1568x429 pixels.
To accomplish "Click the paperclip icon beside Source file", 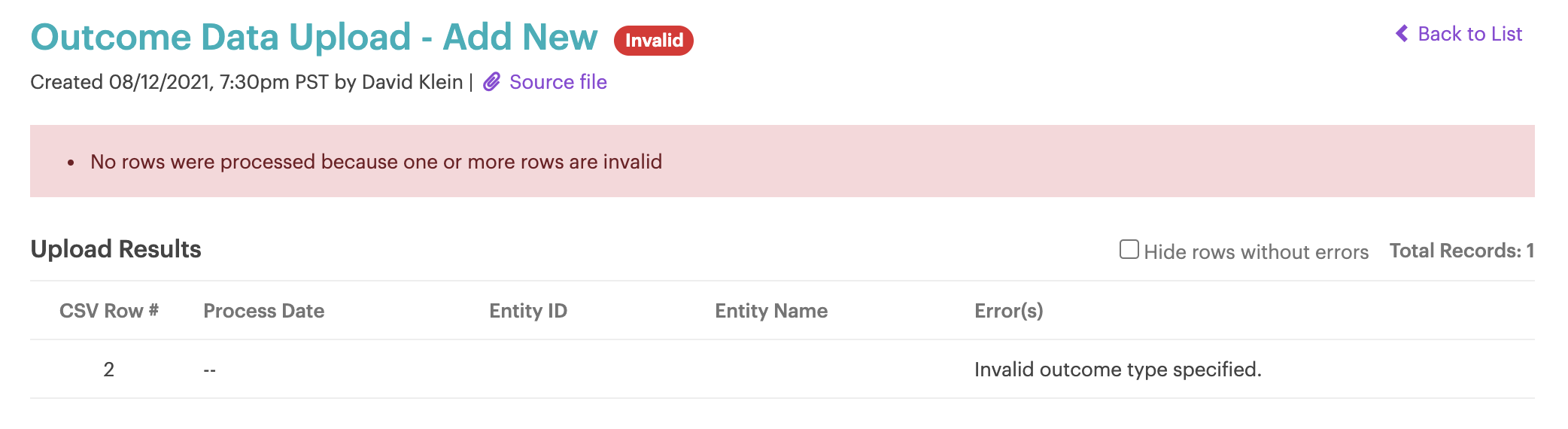I will (x=491, y=82).
